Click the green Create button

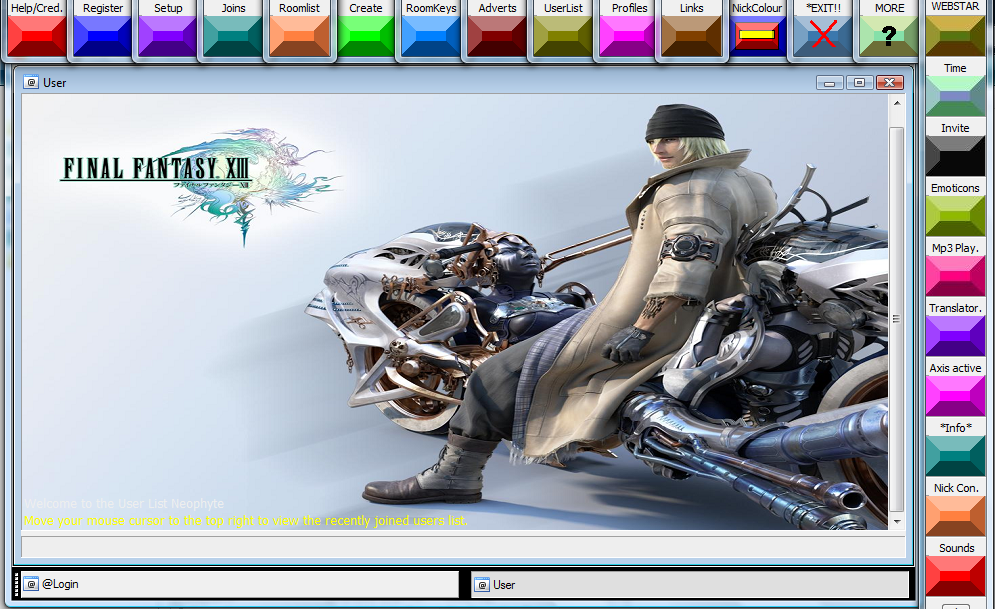pos(366,36)
